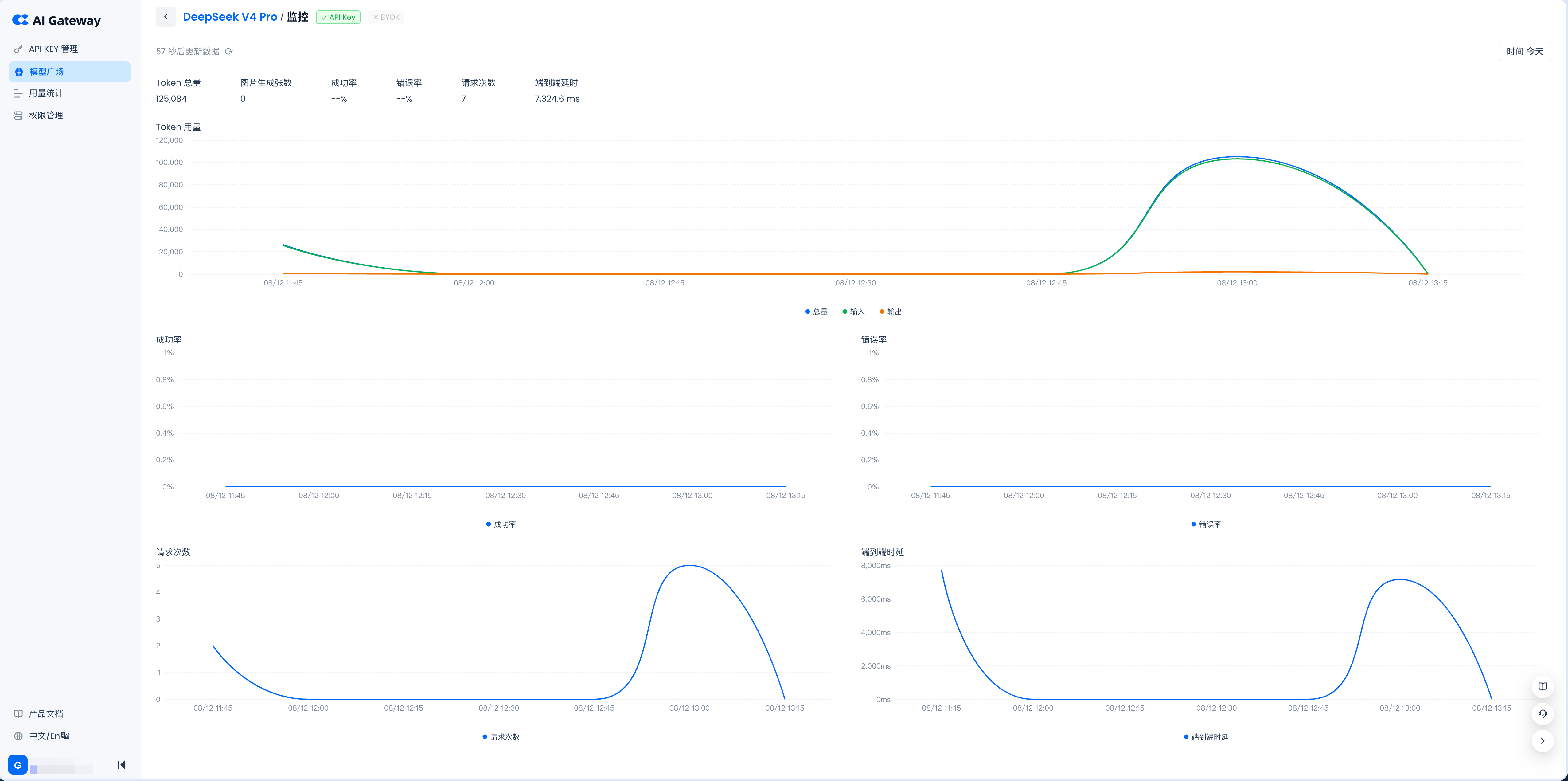The image size is (1568, 781).
Task: Refresh data with the reload icon
Action: click(229, 52)
